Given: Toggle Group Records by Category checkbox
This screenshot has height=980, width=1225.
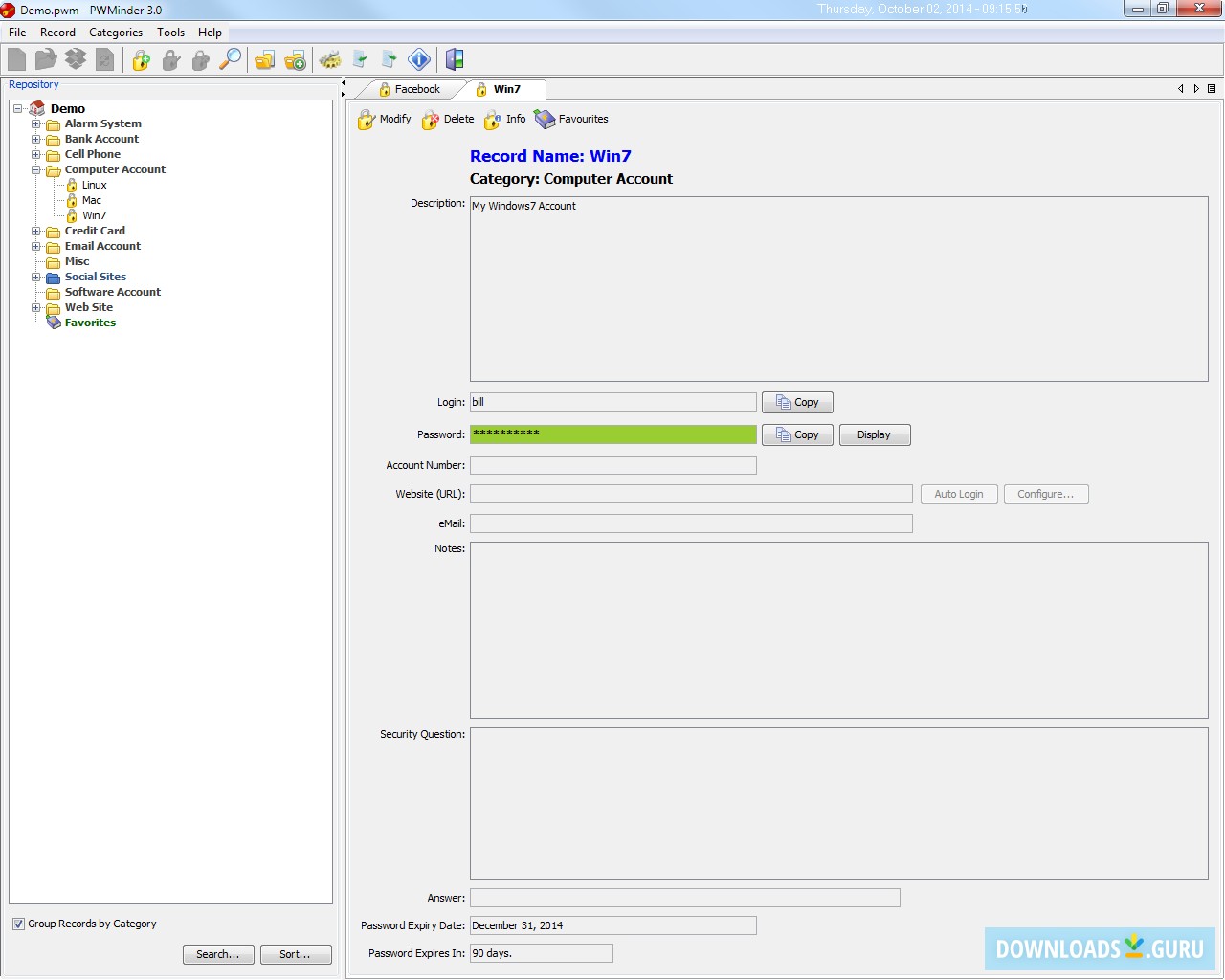Looking at the screenshot, I should [18, 924].
